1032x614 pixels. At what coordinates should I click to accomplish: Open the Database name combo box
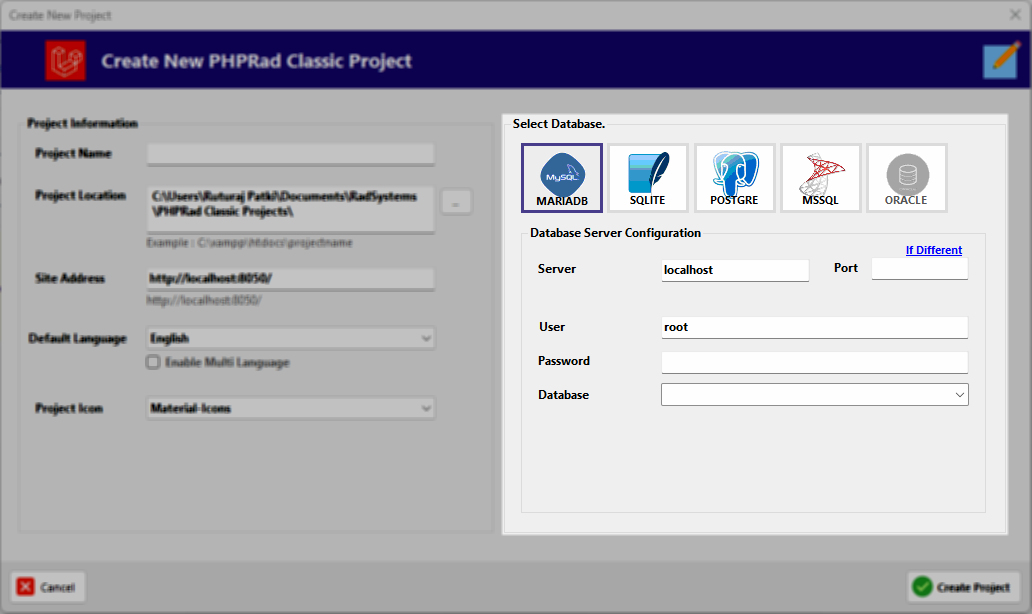(x=815, y=395)
